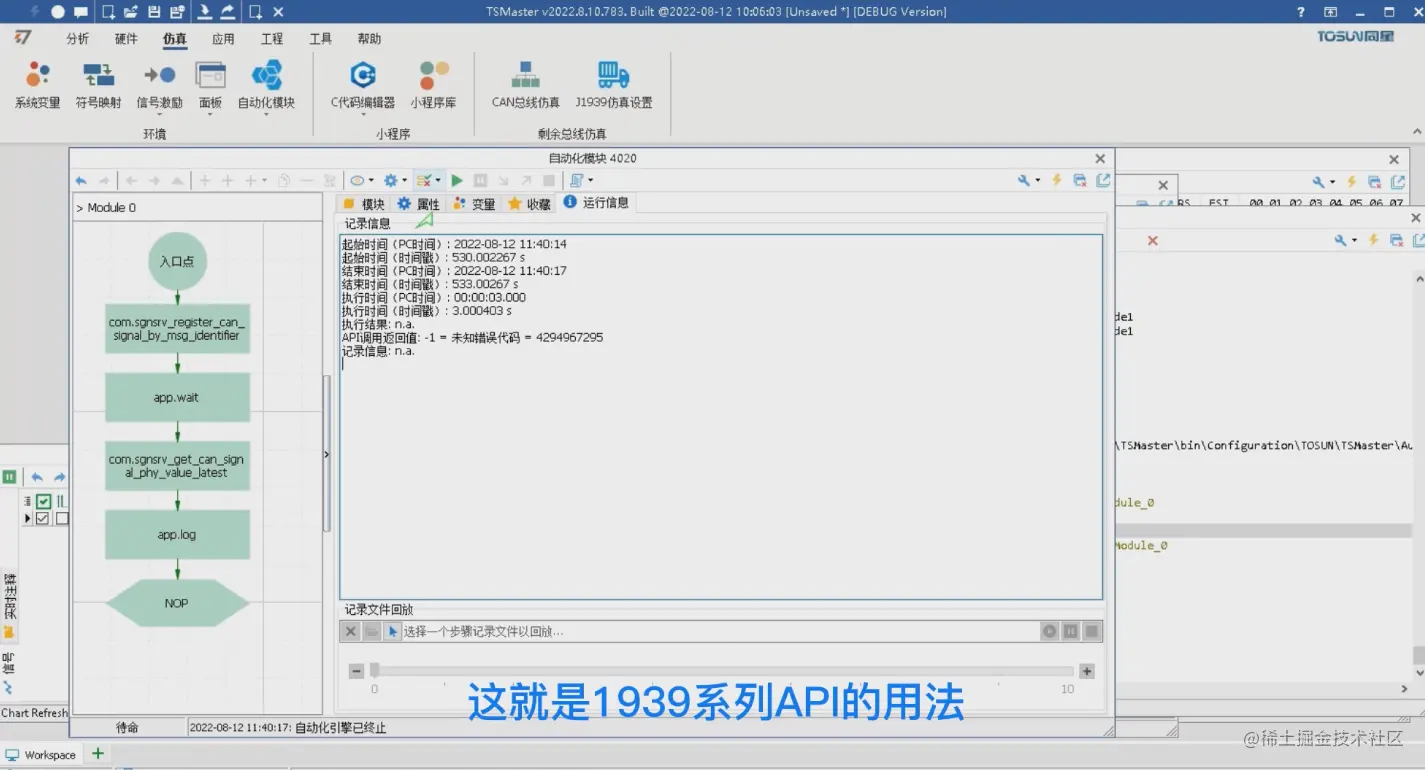Image resolution: width=1425 pixels, height=770 pixels.
Task: Click the help question mark in title bar
Action: click(x=1301, y=12)
